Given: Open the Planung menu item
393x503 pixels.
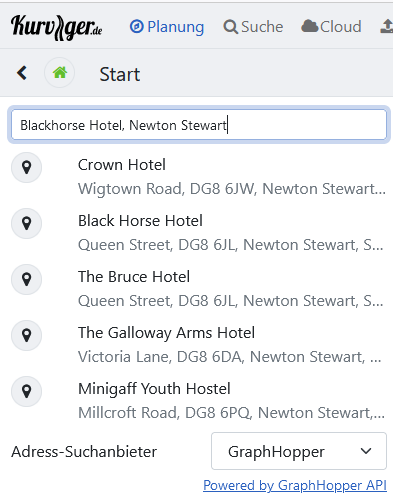Looking at the screenshot, I should click(167, 27).
